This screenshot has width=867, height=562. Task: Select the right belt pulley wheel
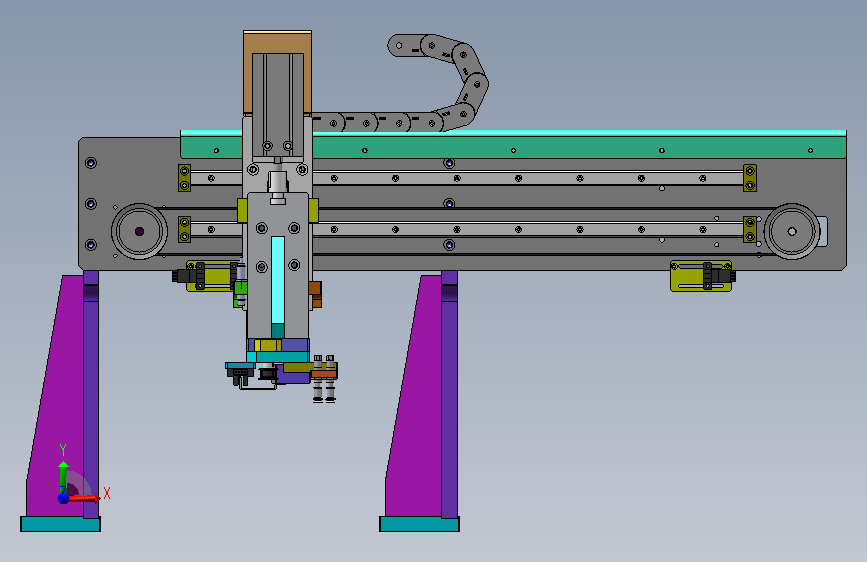(792, 231)
